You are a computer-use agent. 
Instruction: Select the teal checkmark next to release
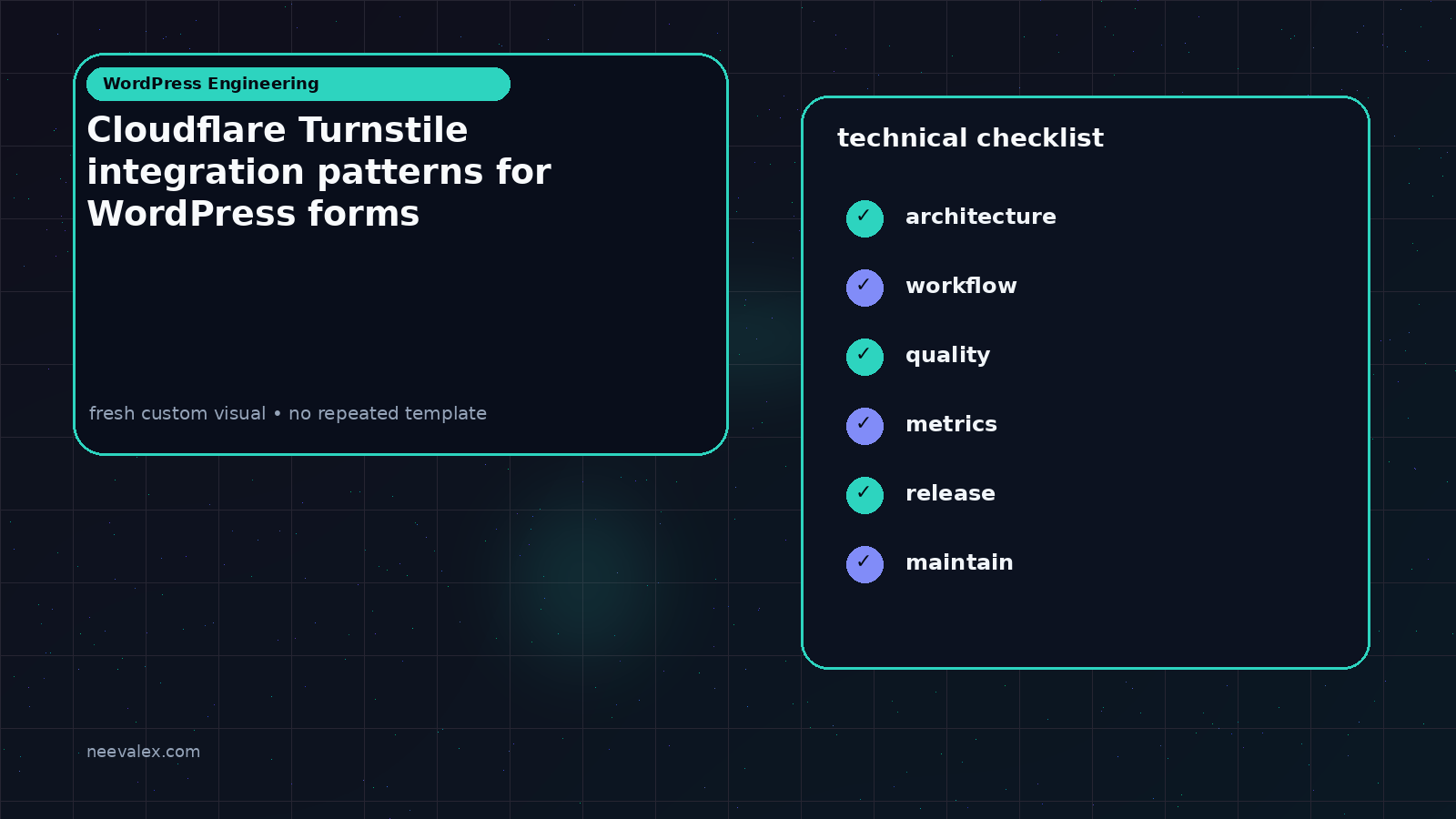pyautogui.click(x=864, y=495)
